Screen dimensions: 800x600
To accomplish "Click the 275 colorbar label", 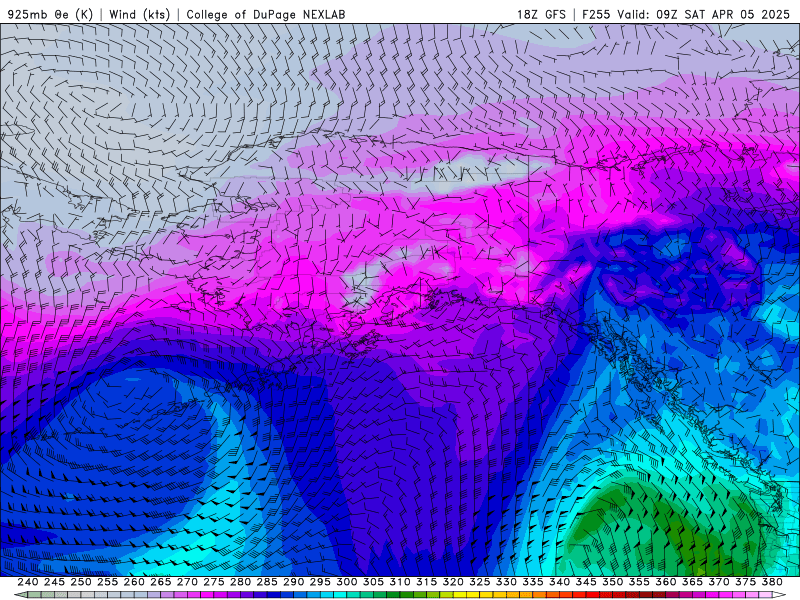I will point(213,582).
